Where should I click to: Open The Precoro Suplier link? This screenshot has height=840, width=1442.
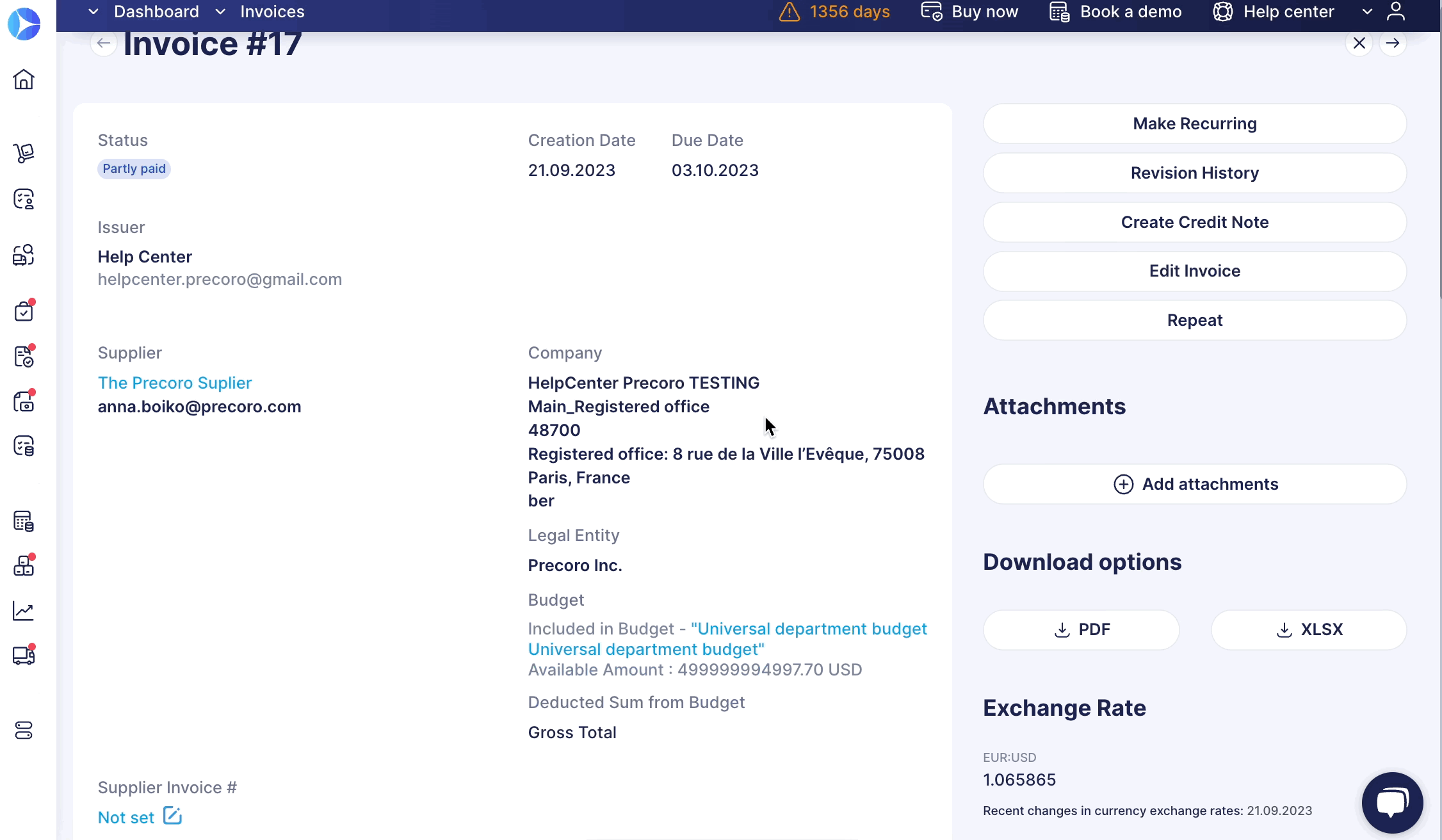pos(175,383)
